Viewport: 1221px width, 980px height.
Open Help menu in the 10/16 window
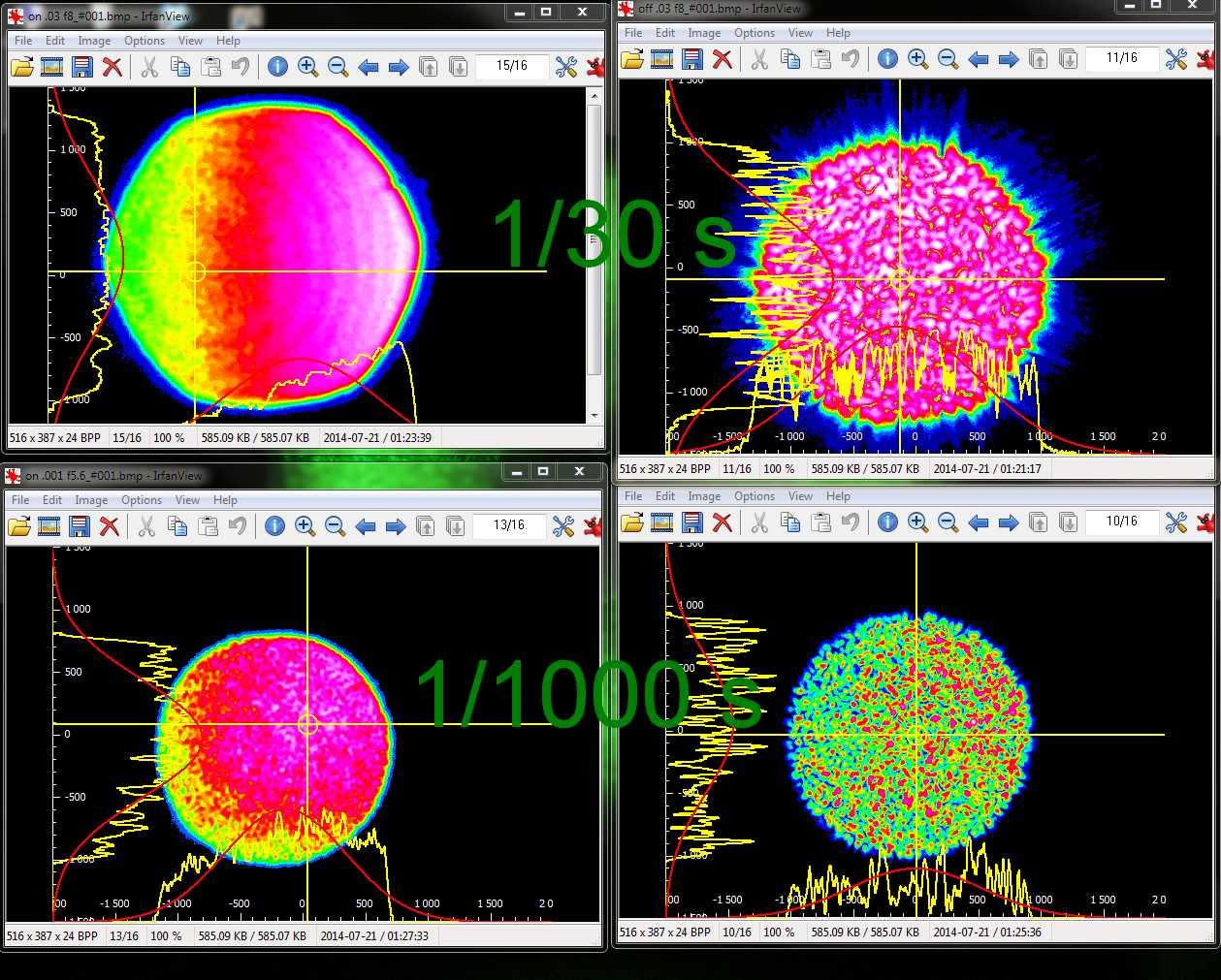point(838,496)
